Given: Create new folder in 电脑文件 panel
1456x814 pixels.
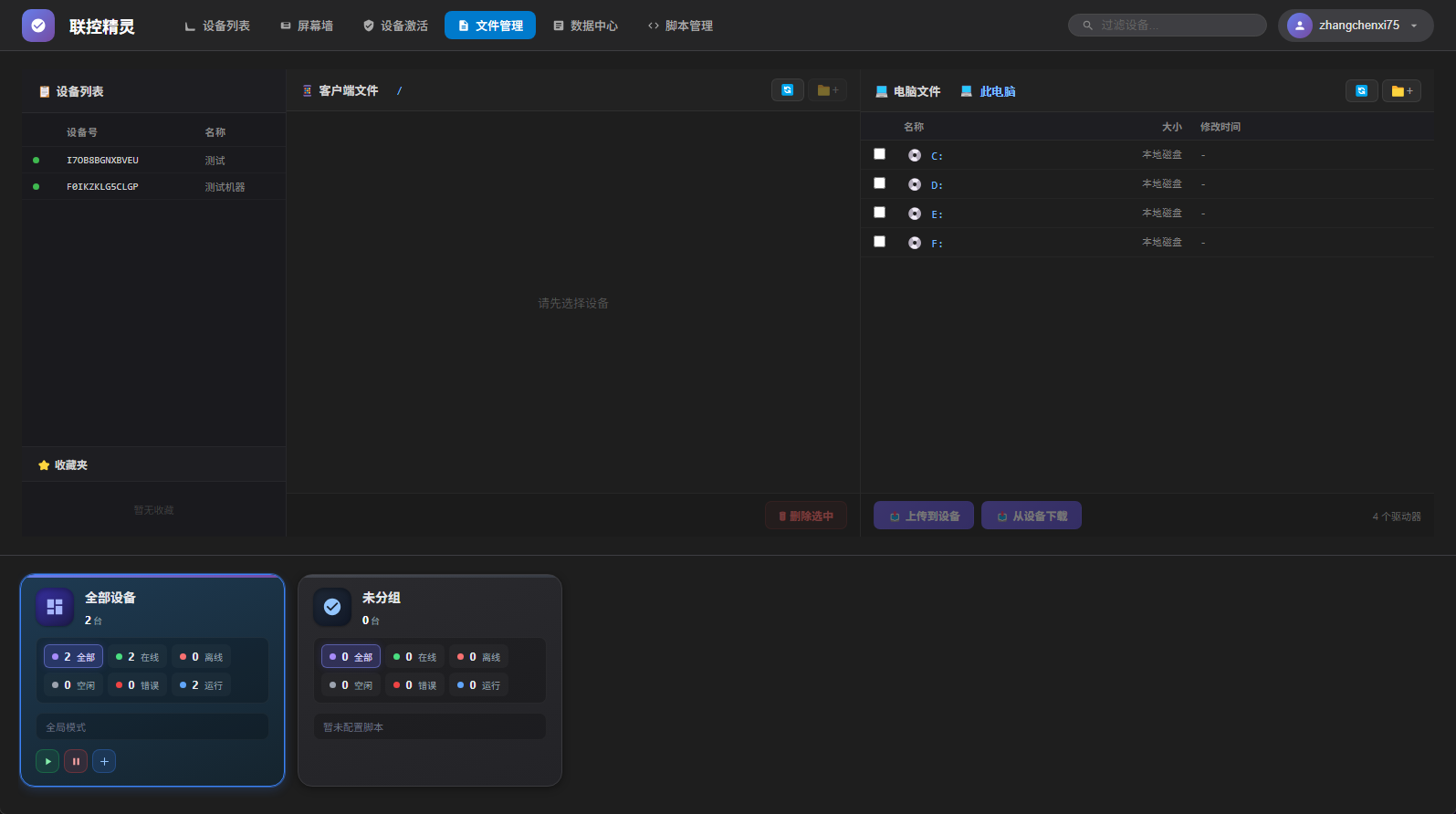Looking at the screenshot, I should click(1402, 90).
